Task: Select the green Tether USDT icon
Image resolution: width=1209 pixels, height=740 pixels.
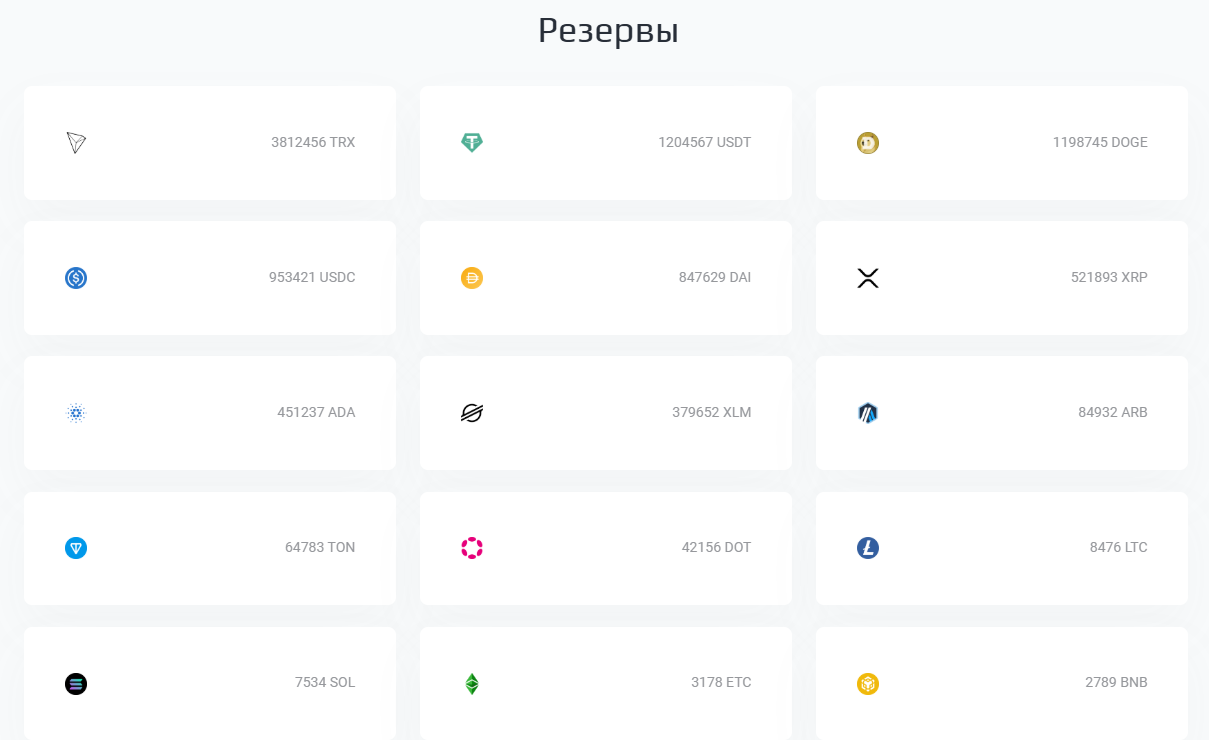Action: (472, 143)
